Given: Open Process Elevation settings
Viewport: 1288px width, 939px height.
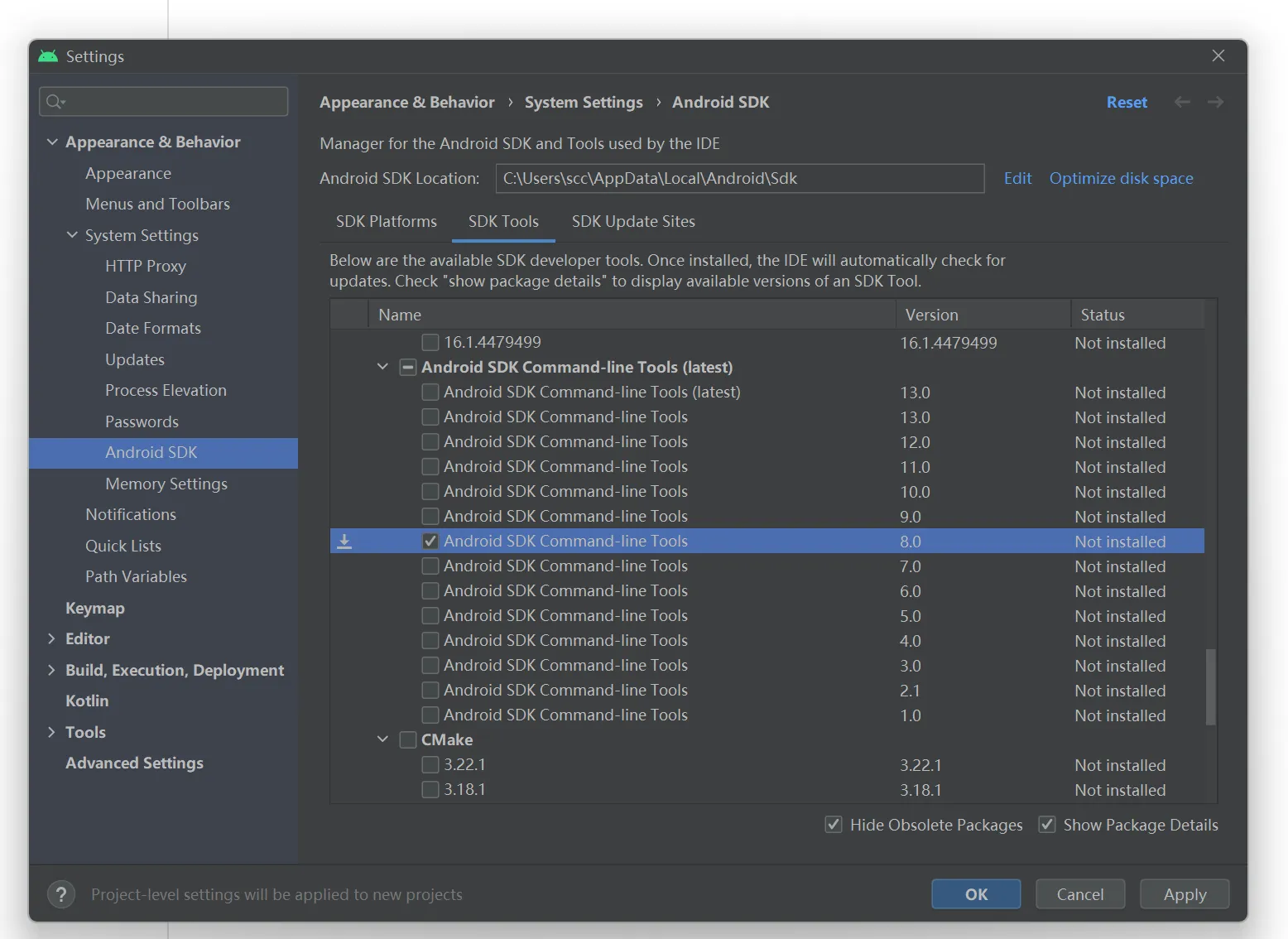Looking at the screenshot, I should coord(166,390).
